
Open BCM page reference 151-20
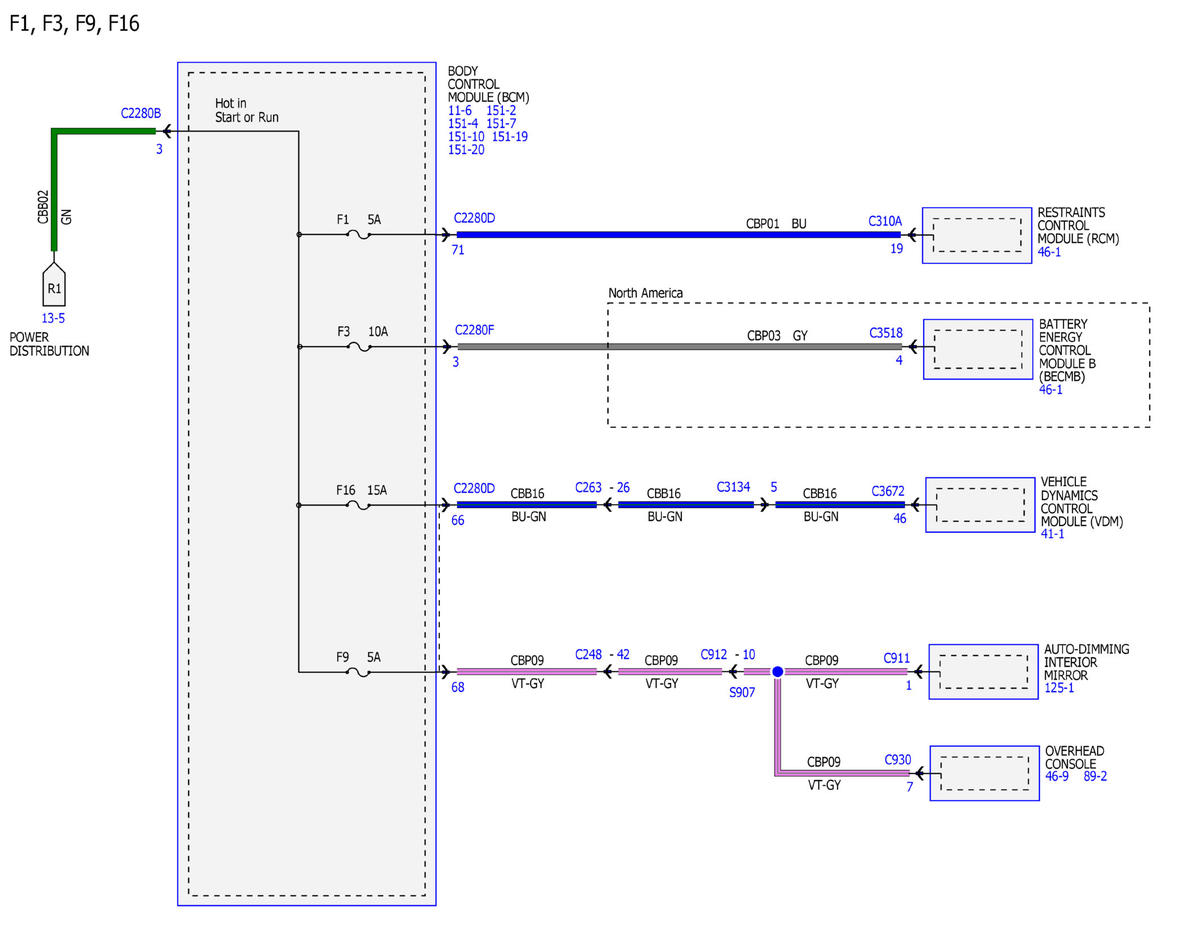point(466,150)
